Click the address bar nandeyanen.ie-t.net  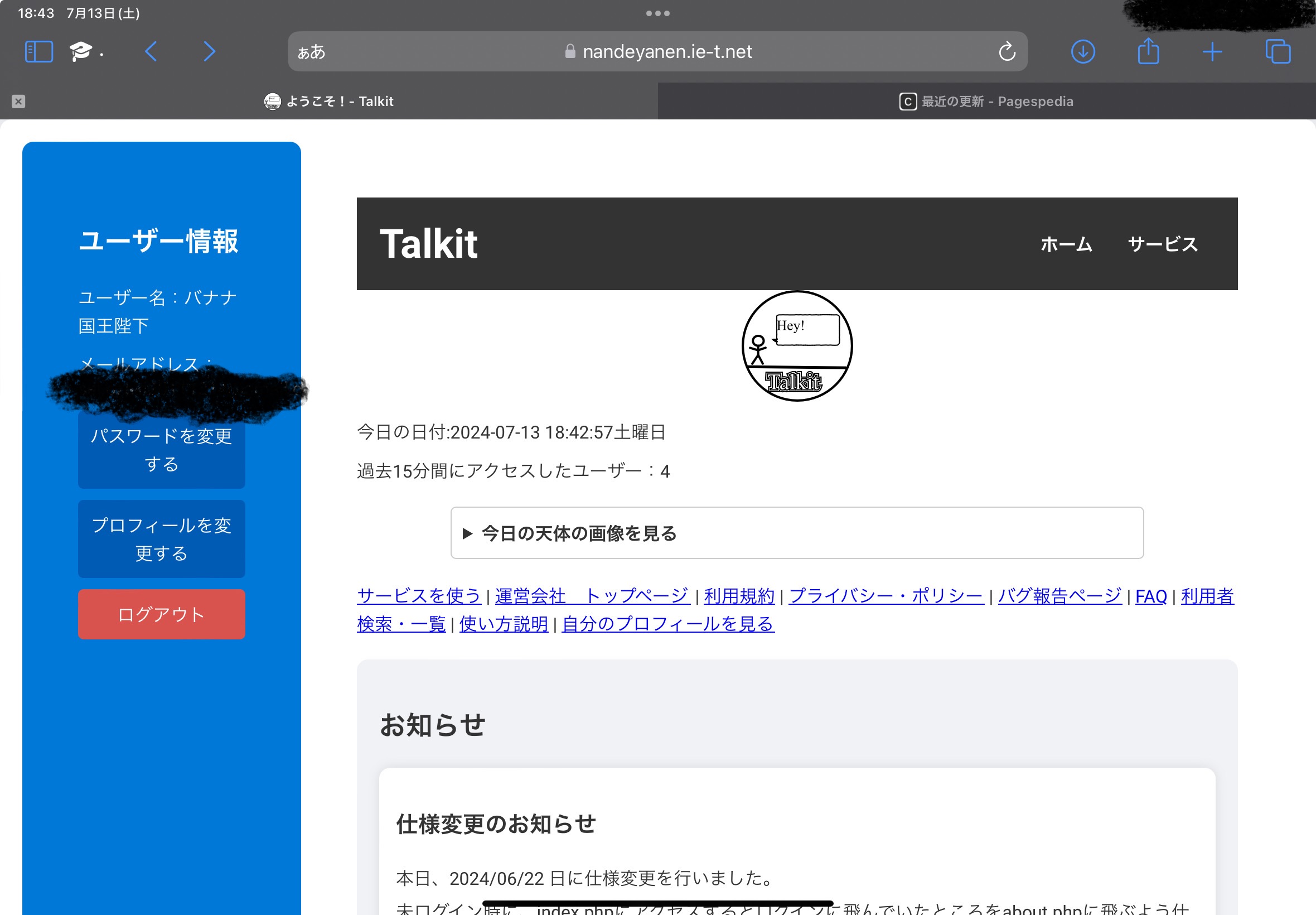coord(657,51)
